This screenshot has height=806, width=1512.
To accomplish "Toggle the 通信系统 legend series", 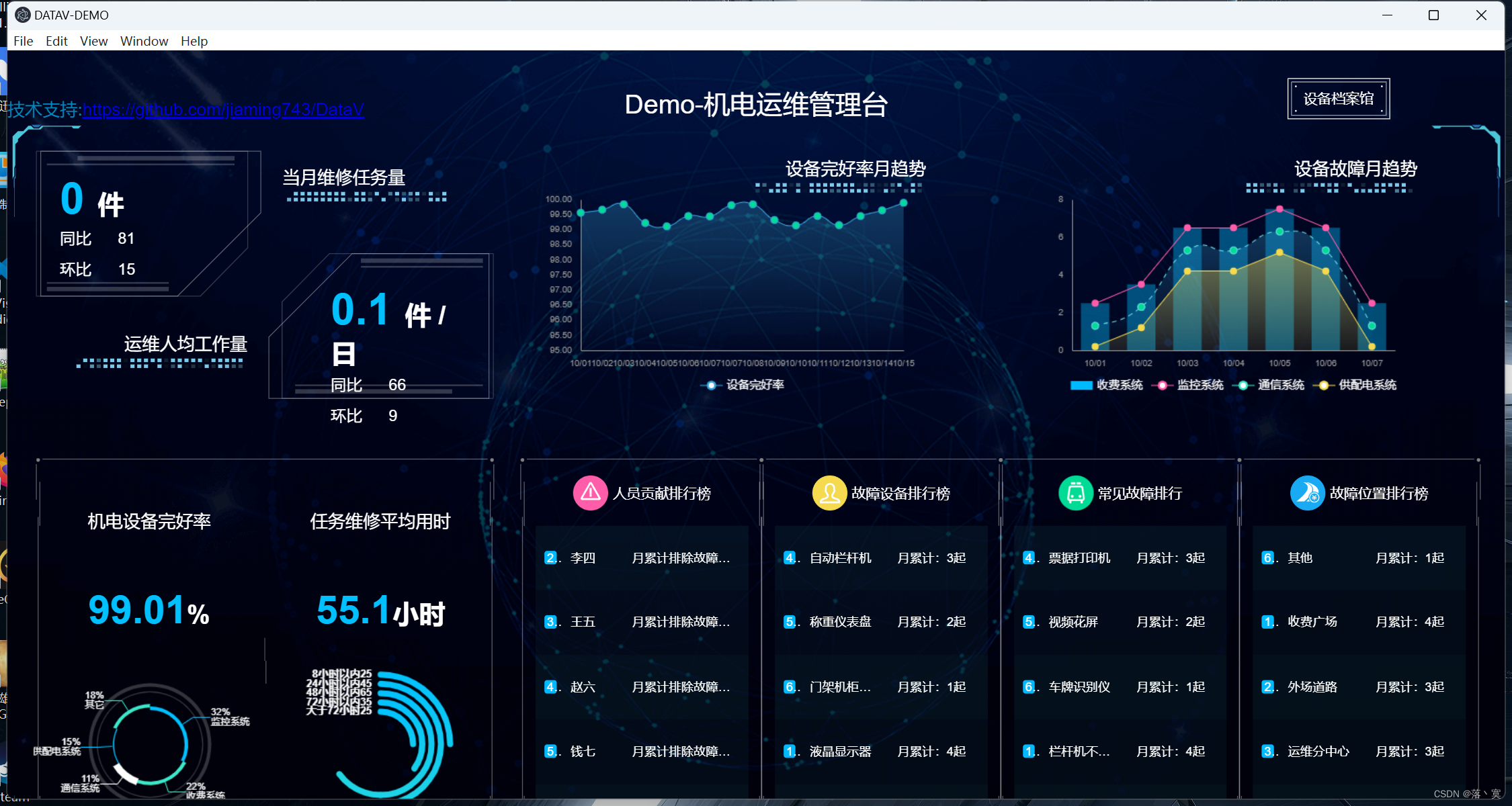I will pyautogui.click(x=1268, y=385).
